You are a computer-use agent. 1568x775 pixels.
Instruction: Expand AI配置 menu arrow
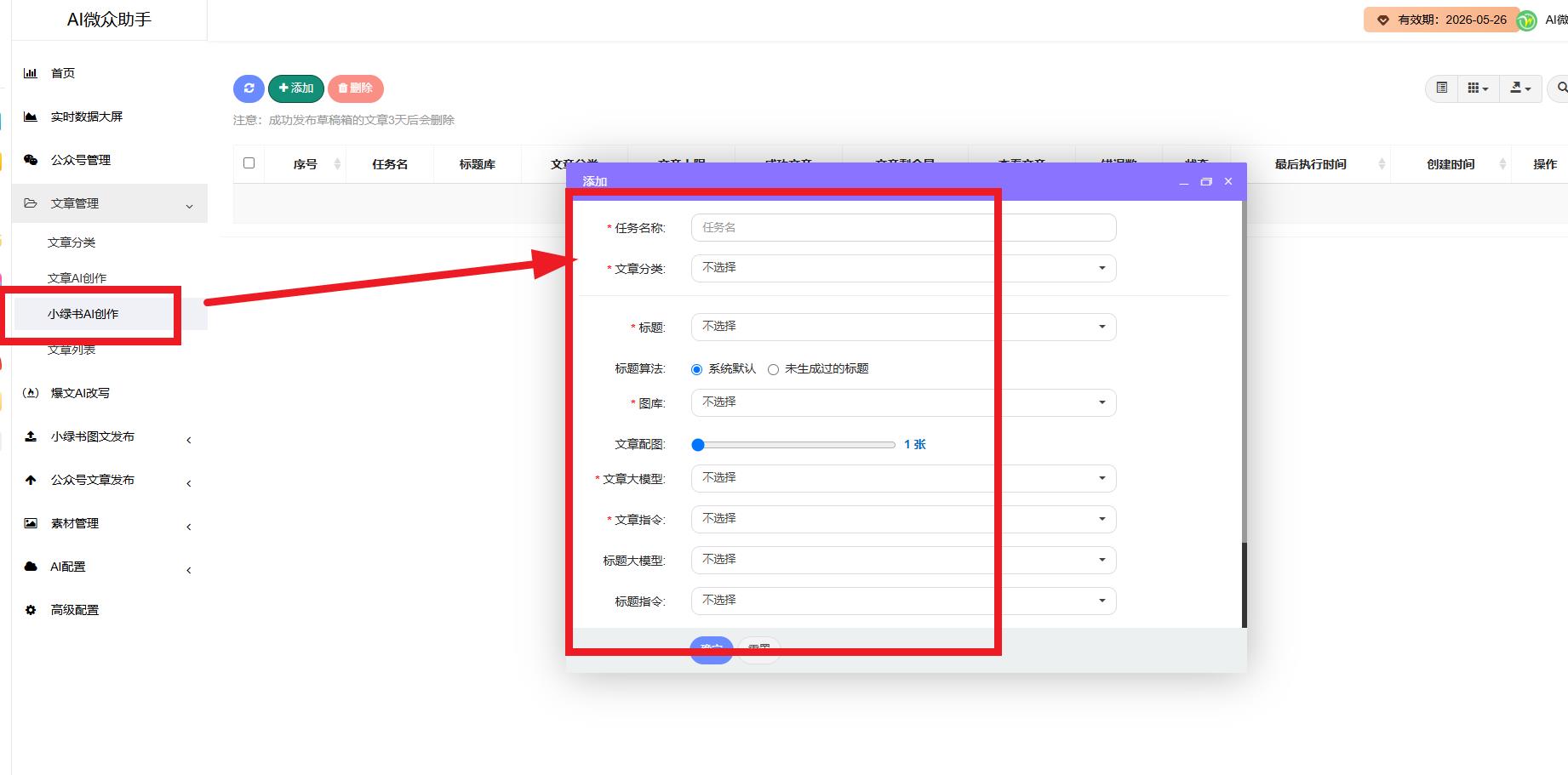click(189, 570)
